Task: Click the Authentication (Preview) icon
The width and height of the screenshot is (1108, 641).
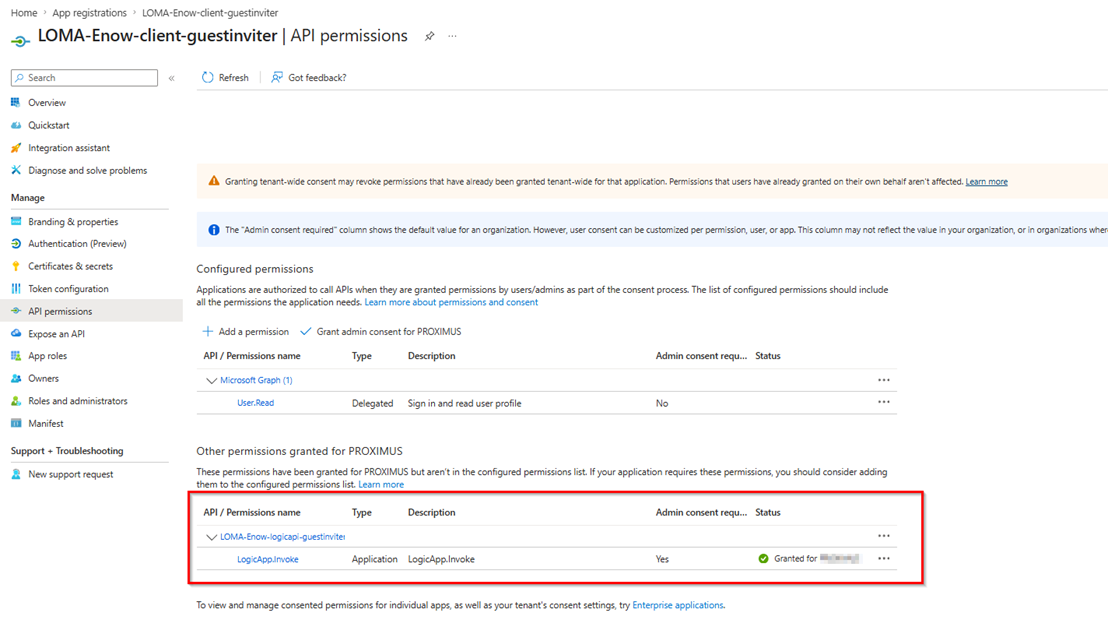Action: click(16, 244)
